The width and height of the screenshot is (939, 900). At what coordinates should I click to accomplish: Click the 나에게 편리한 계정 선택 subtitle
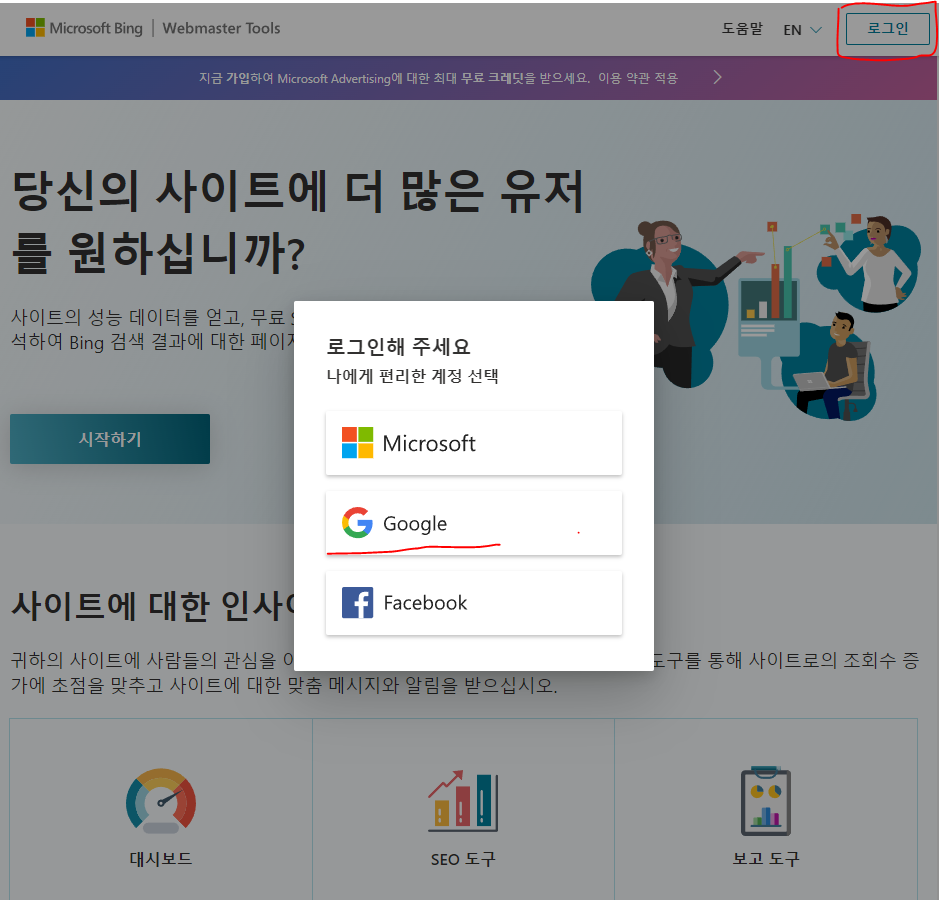(413, 376)
